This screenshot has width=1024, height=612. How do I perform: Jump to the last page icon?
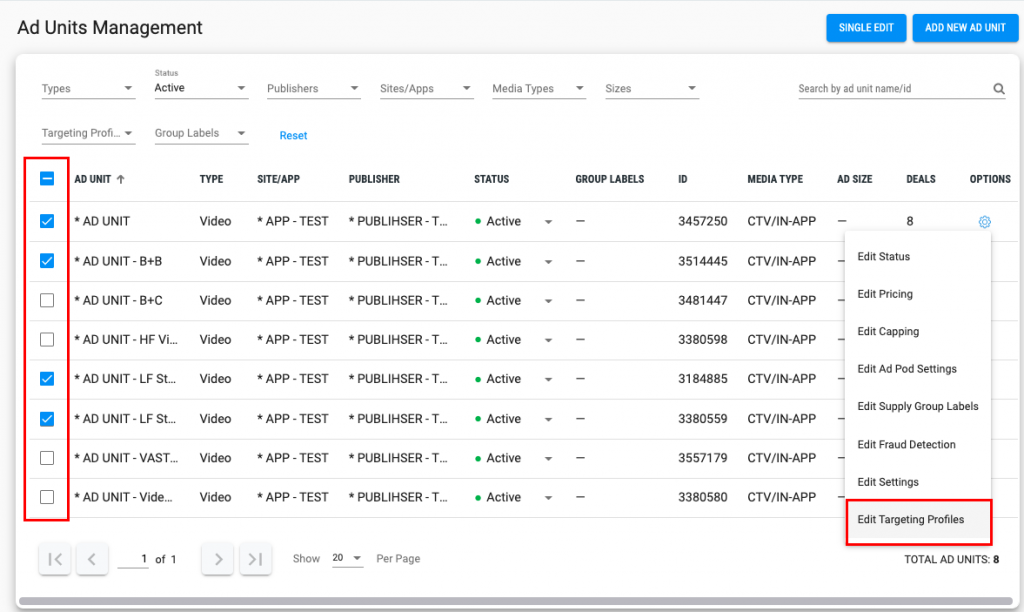(254, 559)
